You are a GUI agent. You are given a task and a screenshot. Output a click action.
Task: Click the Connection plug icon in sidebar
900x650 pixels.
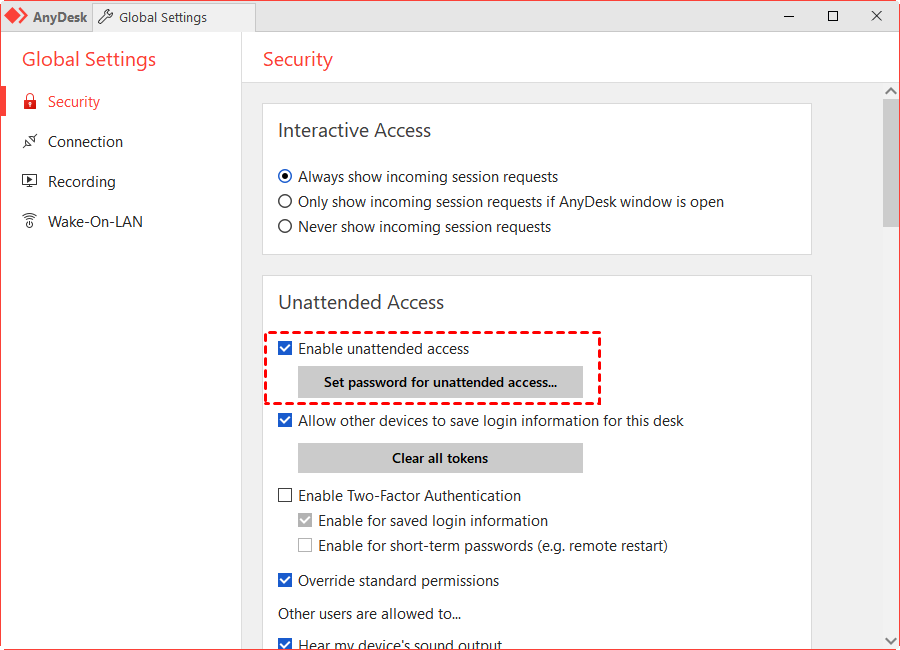tap(30, 141)
